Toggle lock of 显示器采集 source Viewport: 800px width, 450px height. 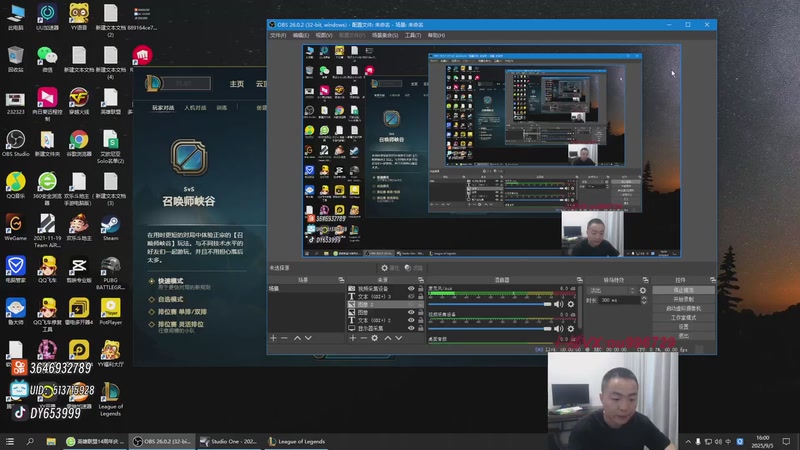coord(420,328)
